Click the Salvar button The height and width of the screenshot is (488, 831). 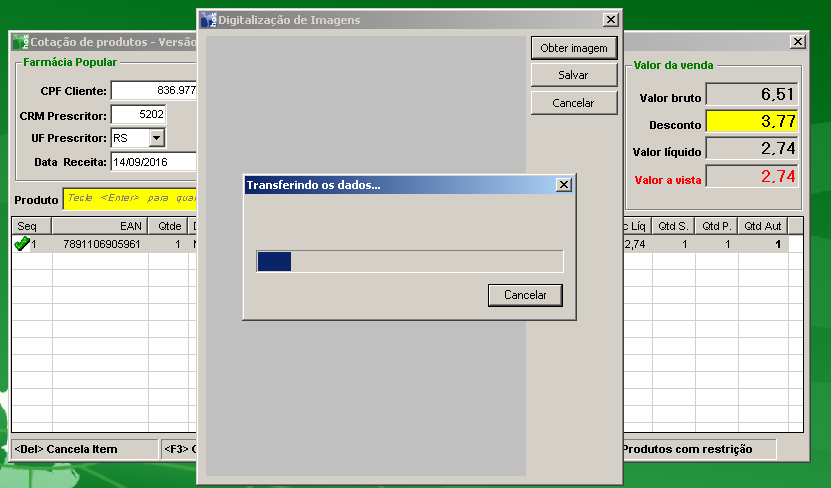[573, 75]
